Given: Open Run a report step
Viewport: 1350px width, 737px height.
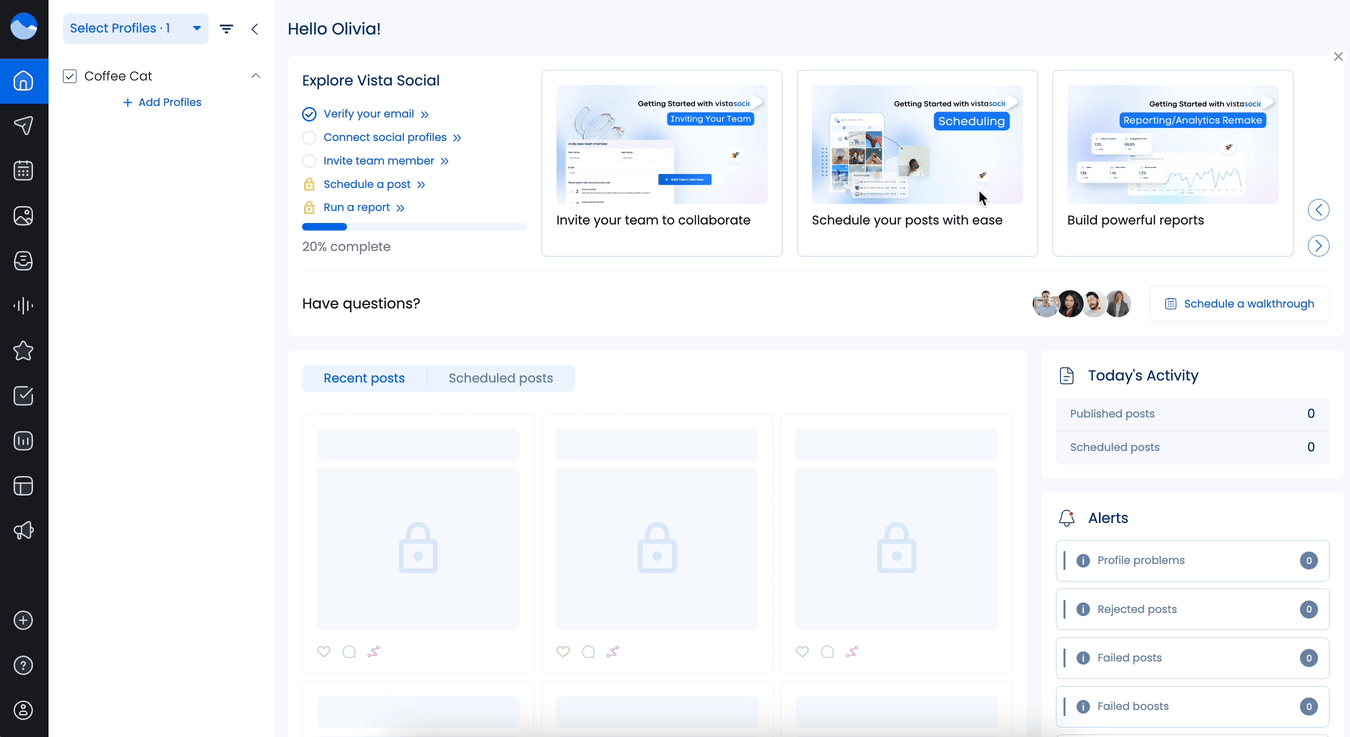Looking at the screenshot, I should point(364,208).
